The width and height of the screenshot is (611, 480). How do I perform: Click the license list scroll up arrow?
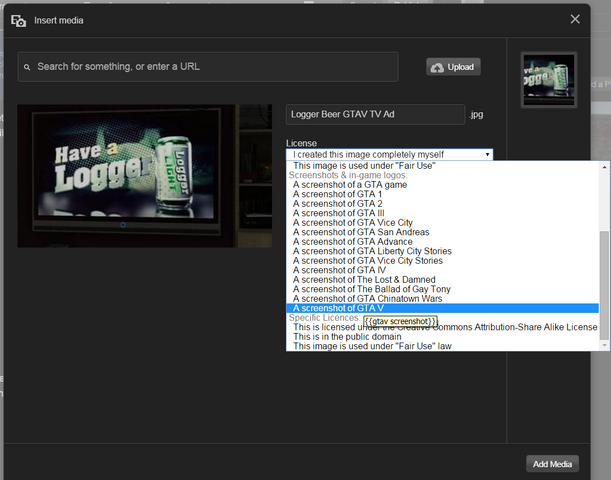tap(604, 167)
